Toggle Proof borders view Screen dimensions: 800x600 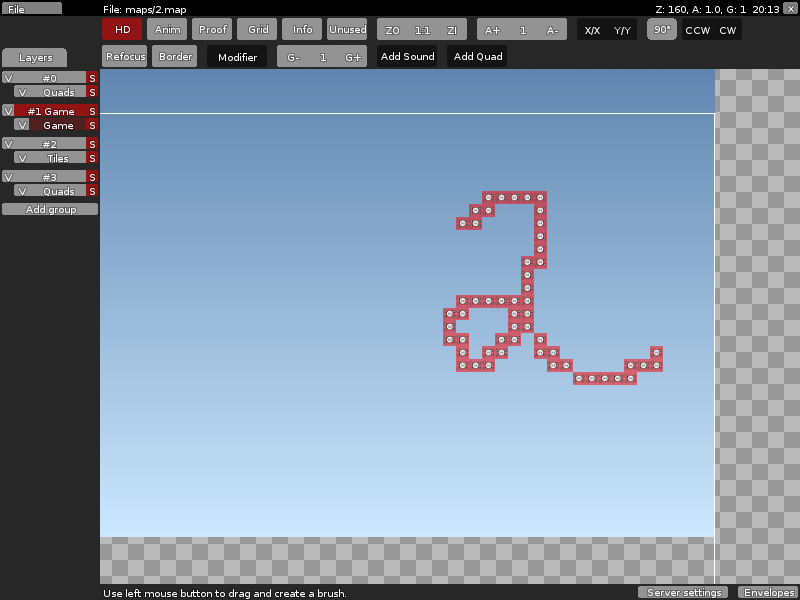click(x=212, y=30)
